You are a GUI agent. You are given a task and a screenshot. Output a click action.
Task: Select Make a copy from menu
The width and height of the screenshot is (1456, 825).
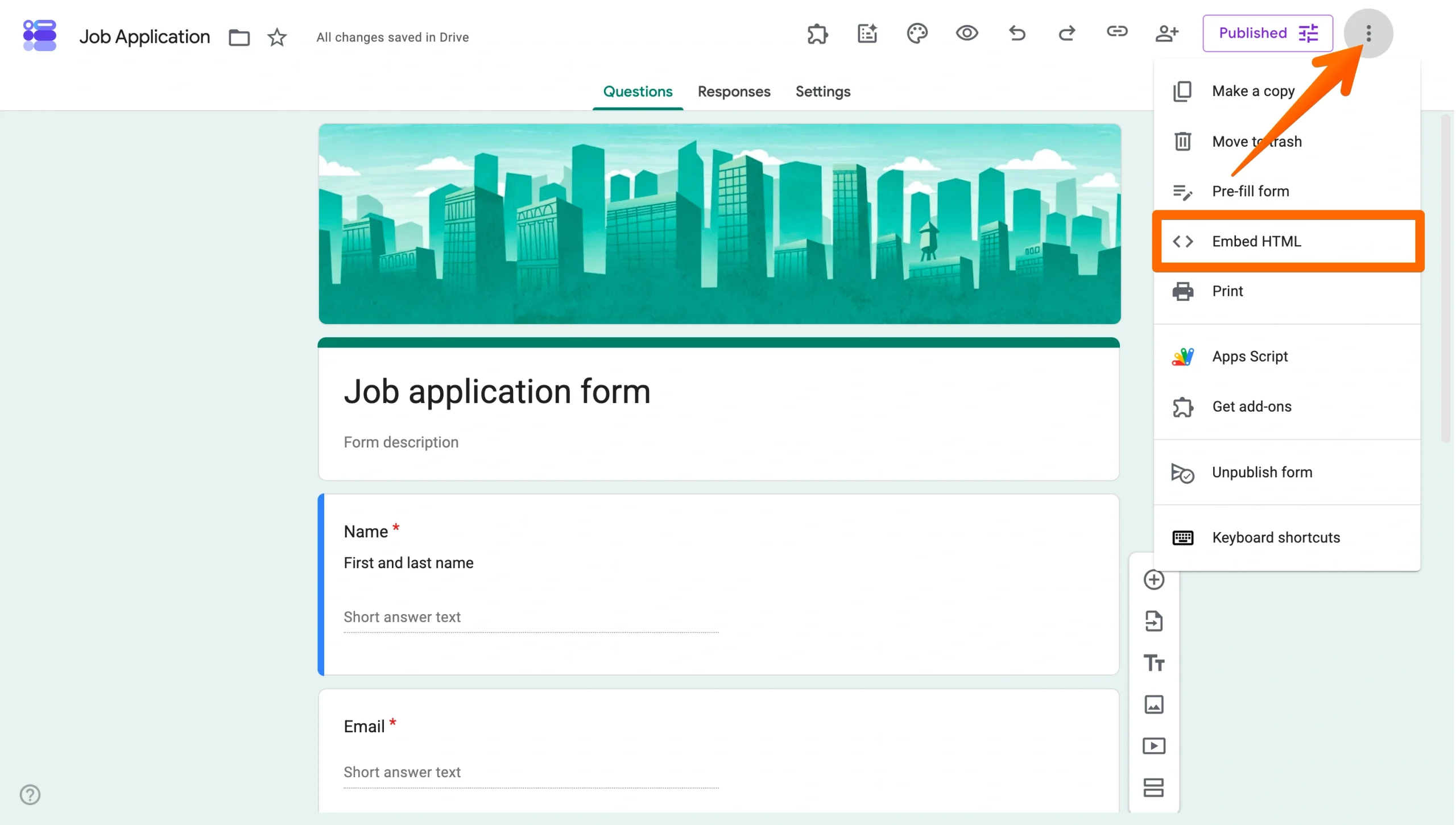point(1287,91)
